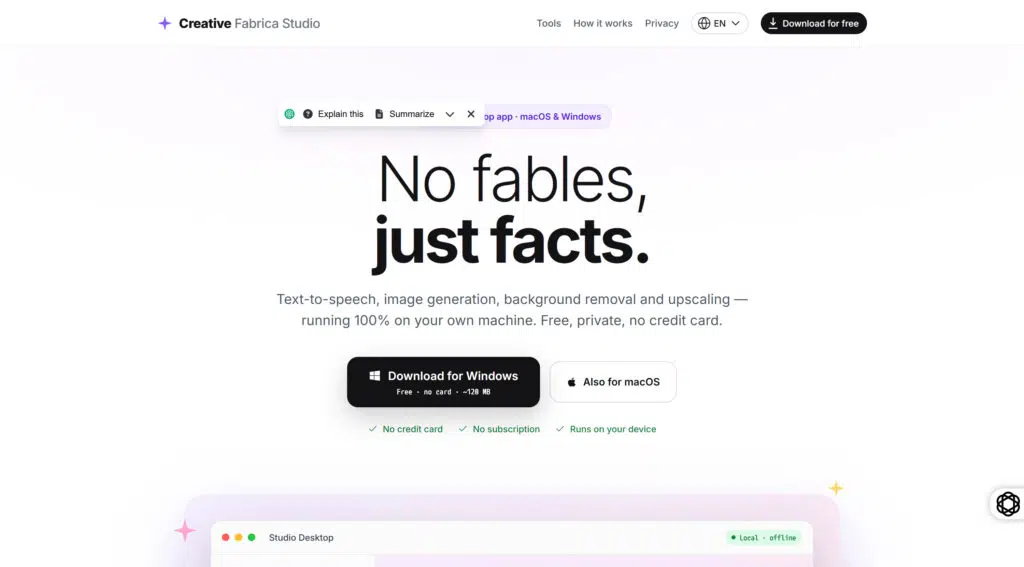
Task: Click the red dot in Studio Desktop mockup
Action: [225, 538]
